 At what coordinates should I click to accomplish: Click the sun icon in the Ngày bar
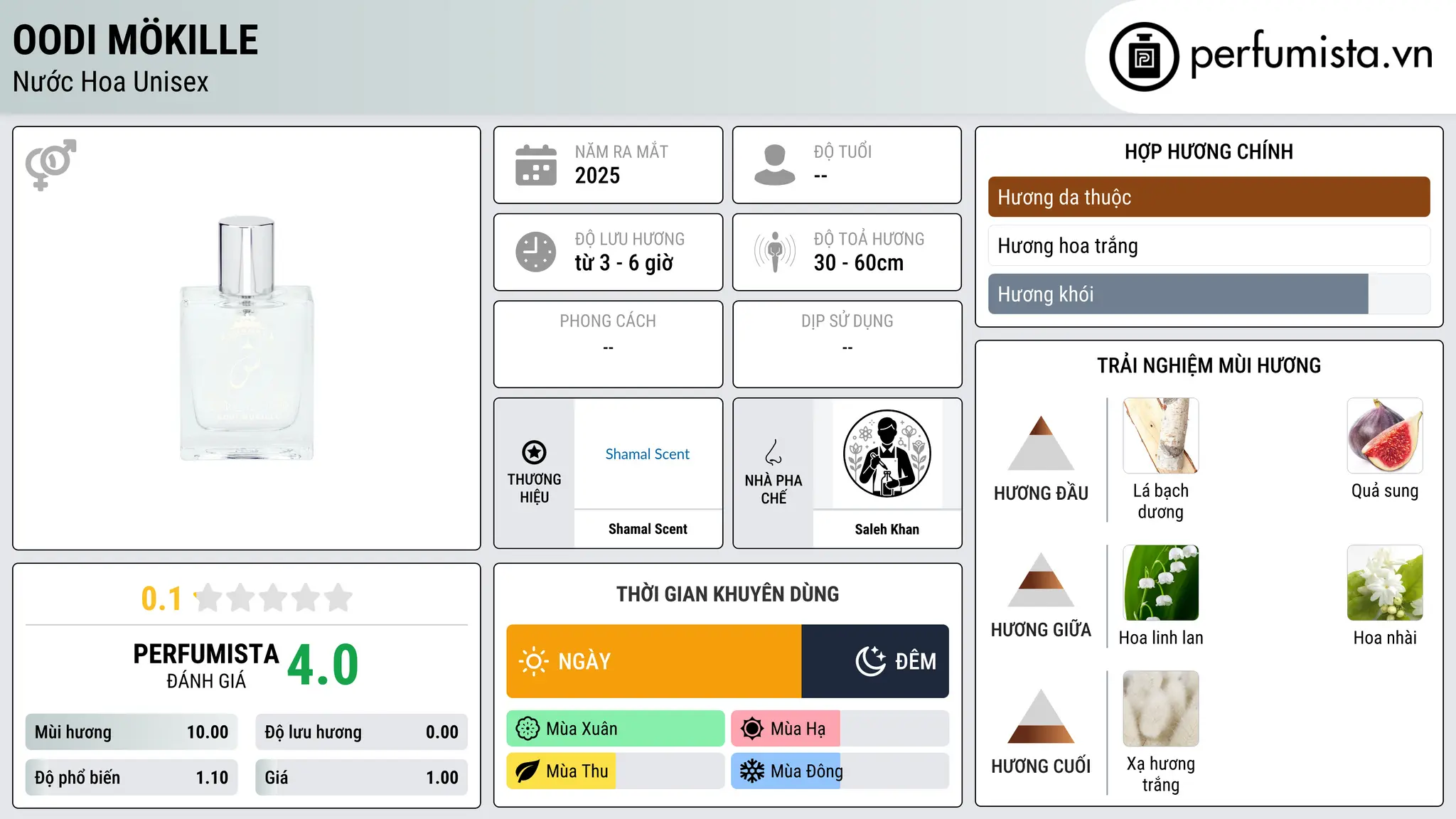point(533,661)
